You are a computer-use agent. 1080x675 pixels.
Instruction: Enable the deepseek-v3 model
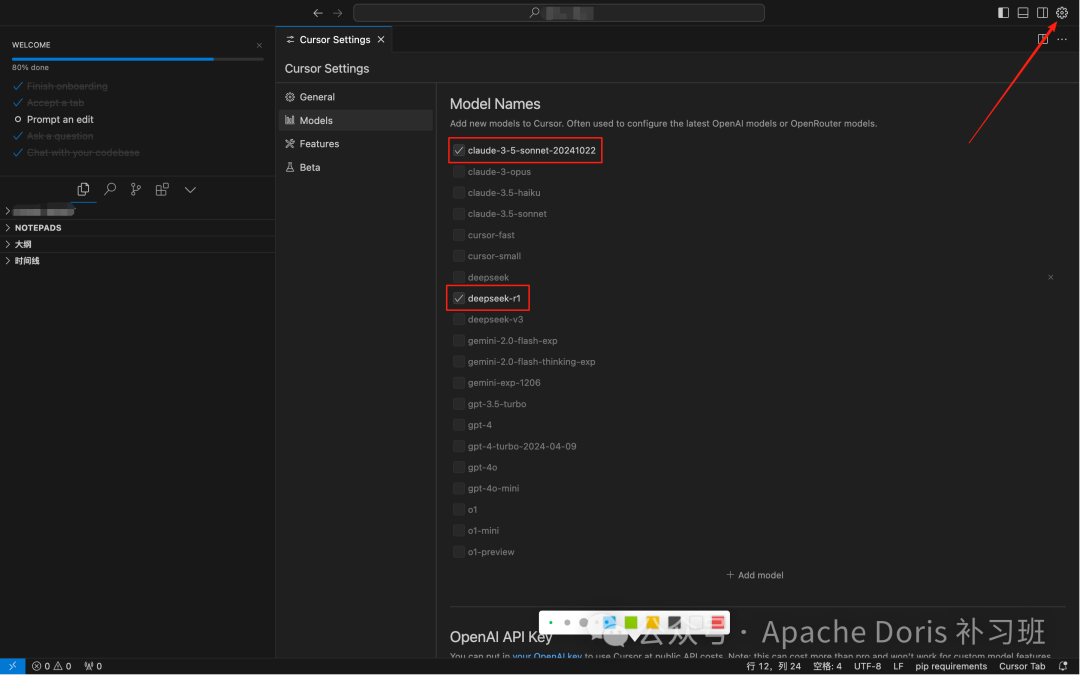click(x=459, y=320)
